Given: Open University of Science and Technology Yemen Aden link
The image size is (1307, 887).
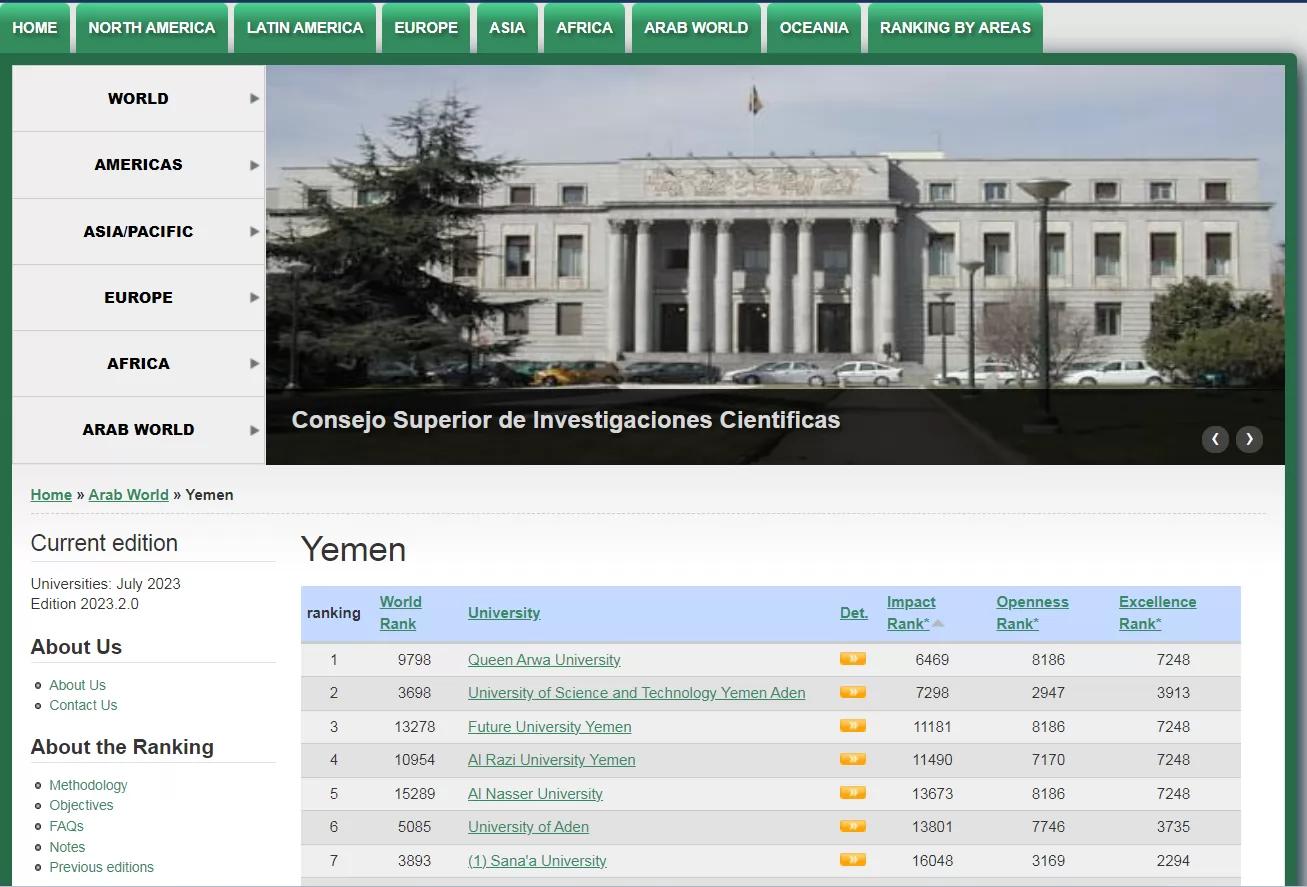Looking at the screenshot, I should [x=636, y=693].
